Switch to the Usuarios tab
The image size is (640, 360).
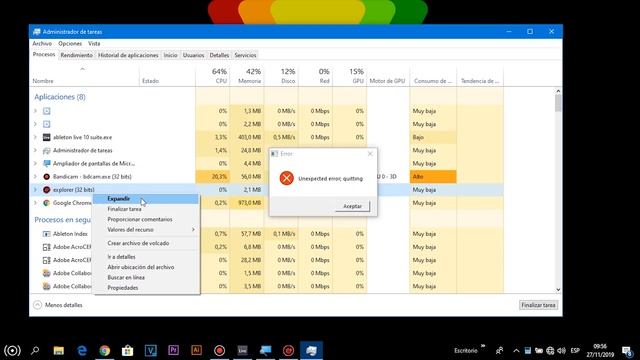[x=193, y=55]
